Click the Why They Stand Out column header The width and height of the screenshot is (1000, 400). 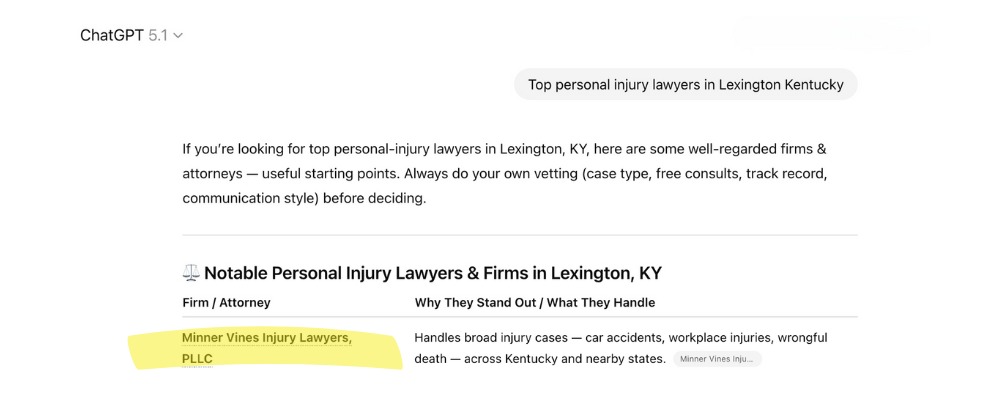pyautogui.click(x=535, y=302)
